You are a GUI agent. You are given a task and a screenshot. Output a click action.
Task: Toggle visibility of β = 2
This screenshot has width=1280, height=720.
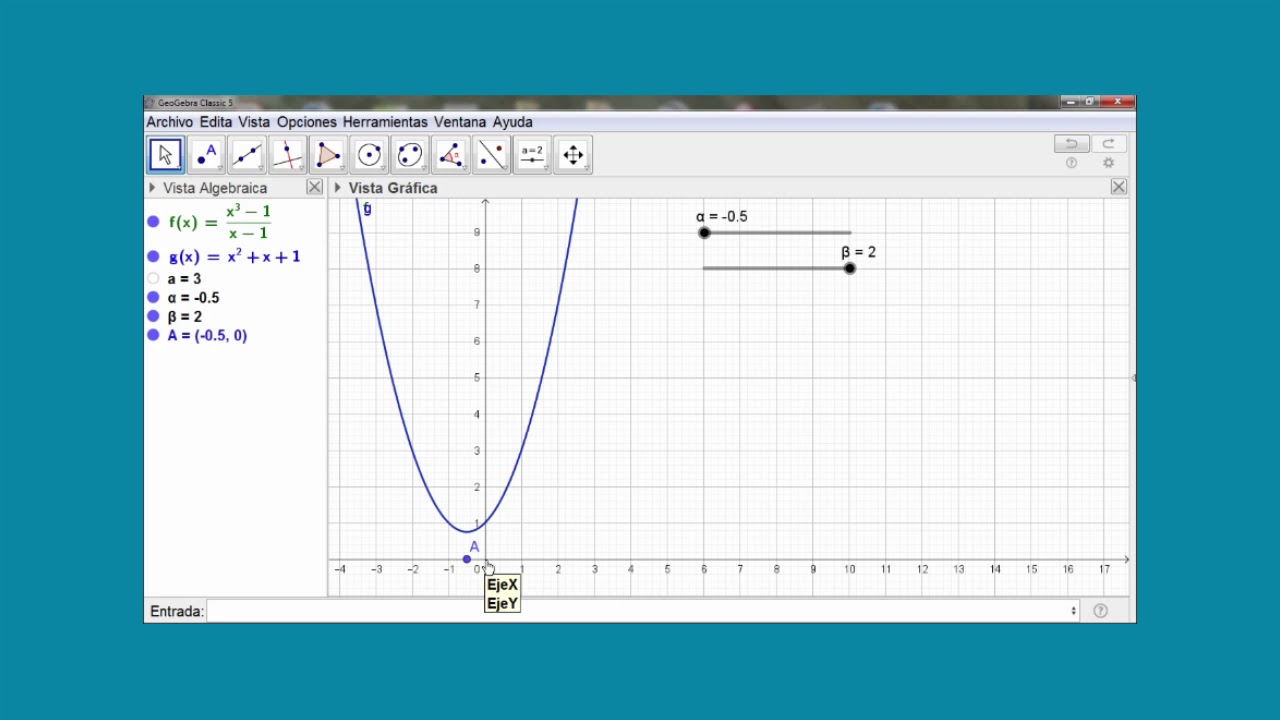[x=153, y=316]
